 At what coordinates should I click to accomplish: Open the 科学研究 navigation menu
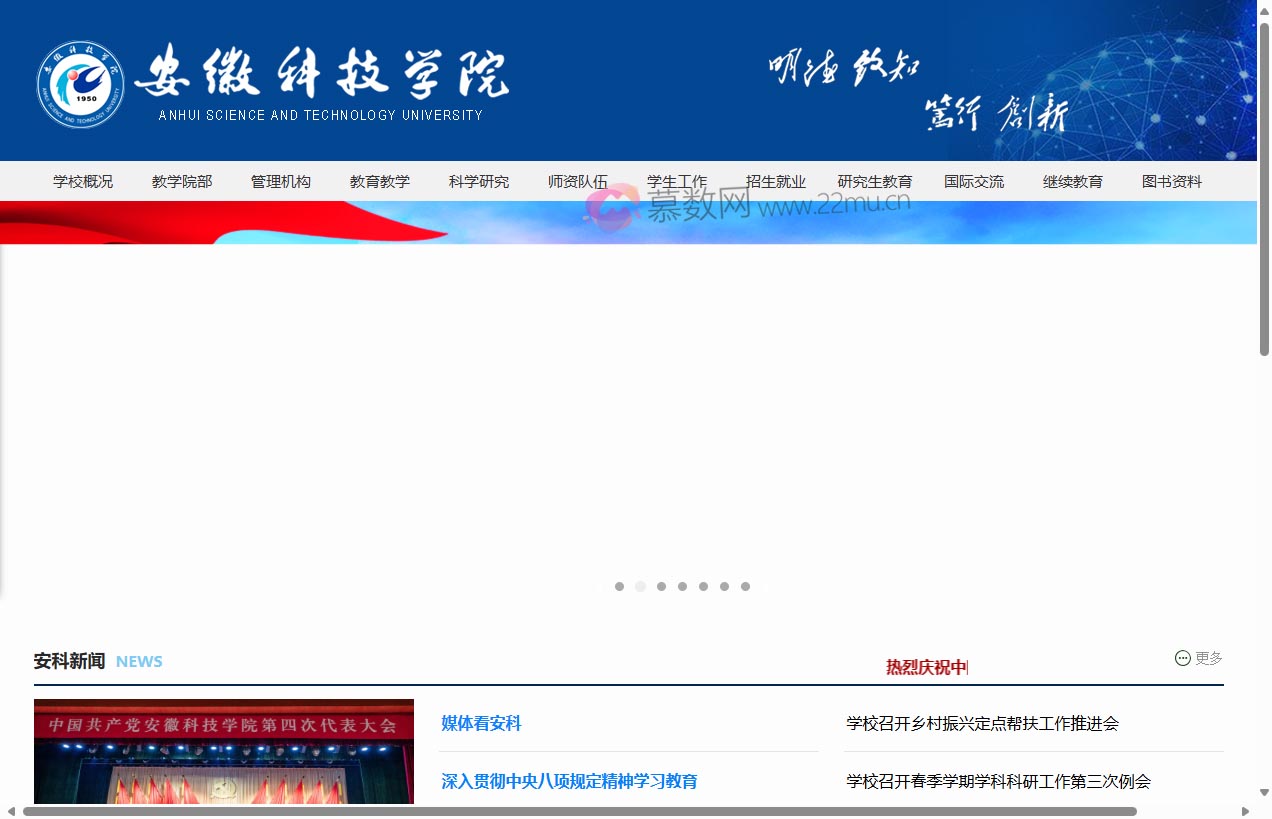pyautogui.click(x=479, y=181)
